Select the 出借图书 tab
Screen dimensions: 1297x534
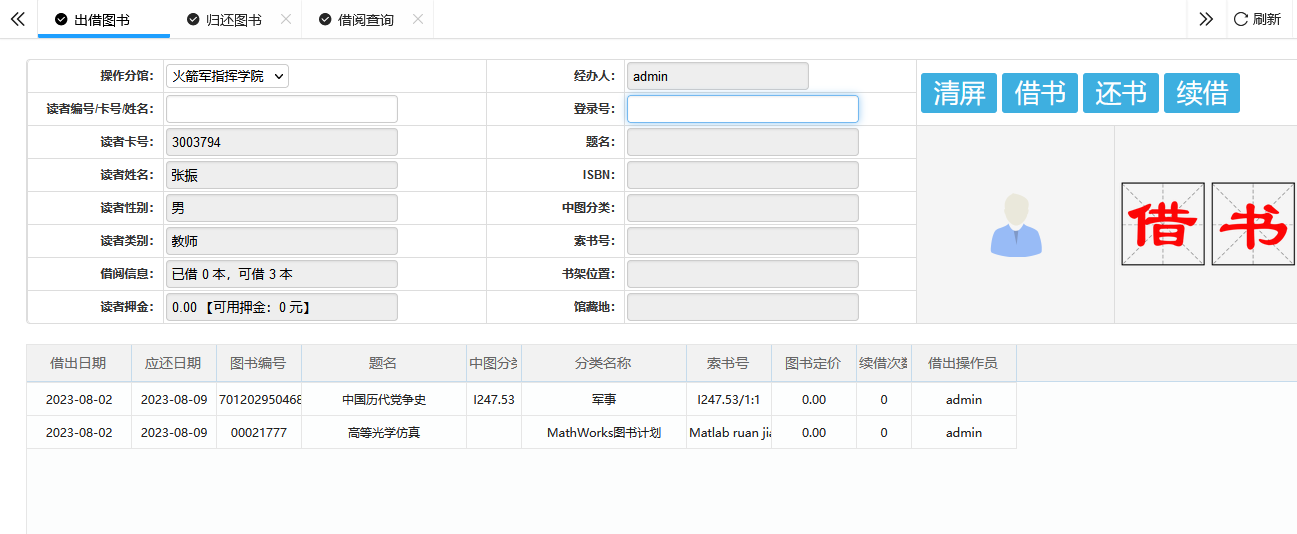pos(101,20)
